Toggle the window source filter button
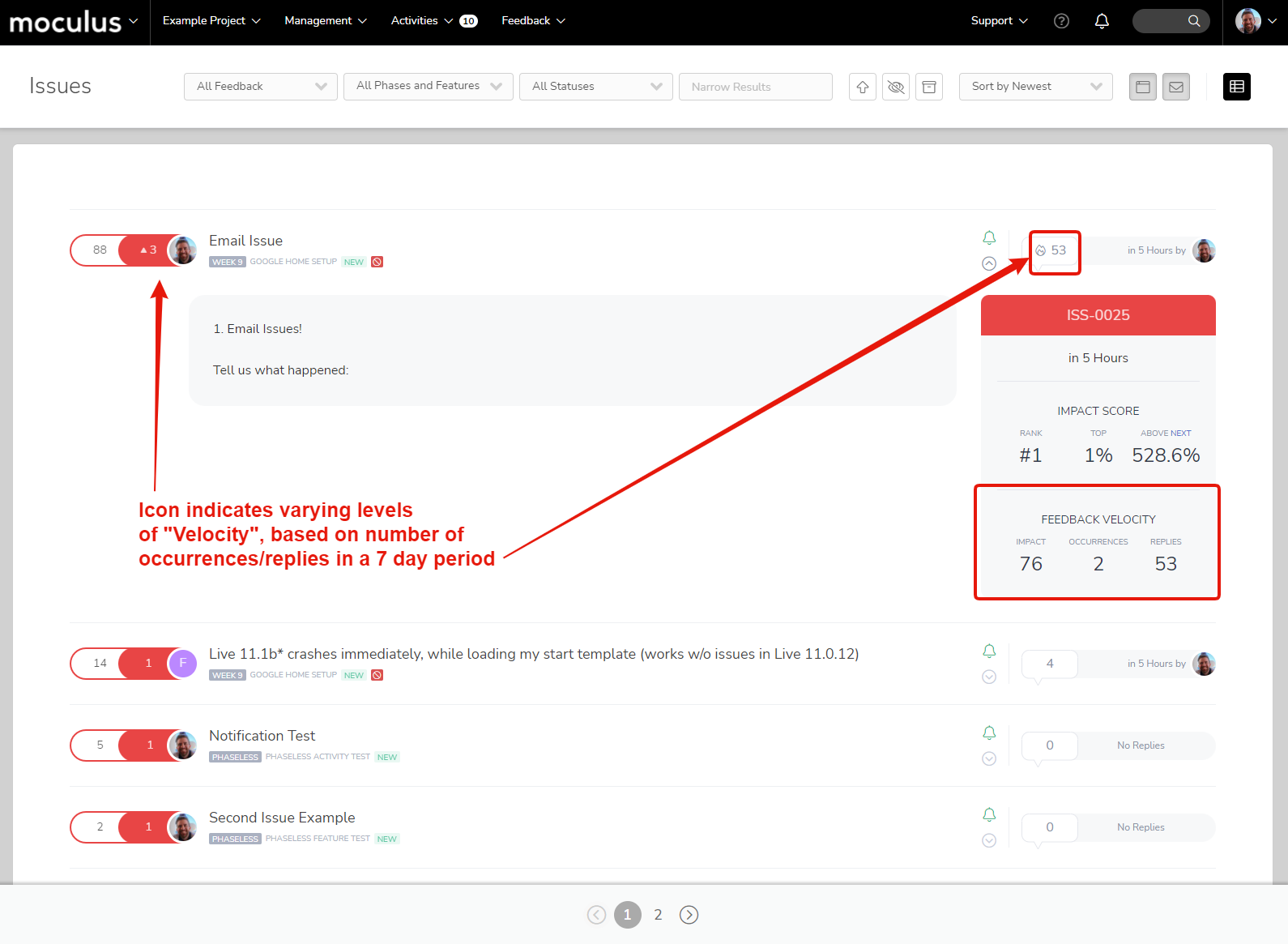The width and height of the screenshot is (1288, 944). pos(1143,87)
